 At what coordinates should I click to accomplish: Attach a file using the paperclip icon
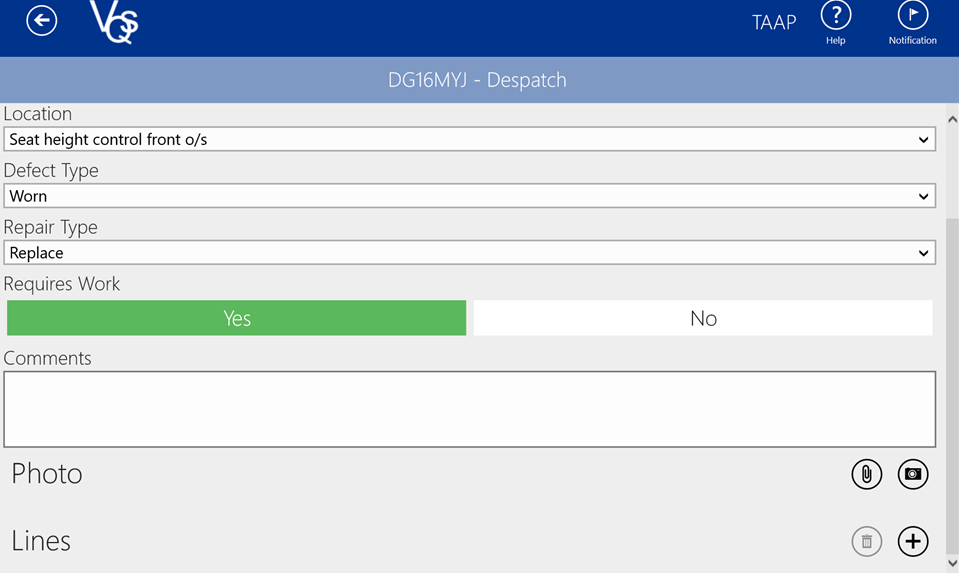coord(866,474)
